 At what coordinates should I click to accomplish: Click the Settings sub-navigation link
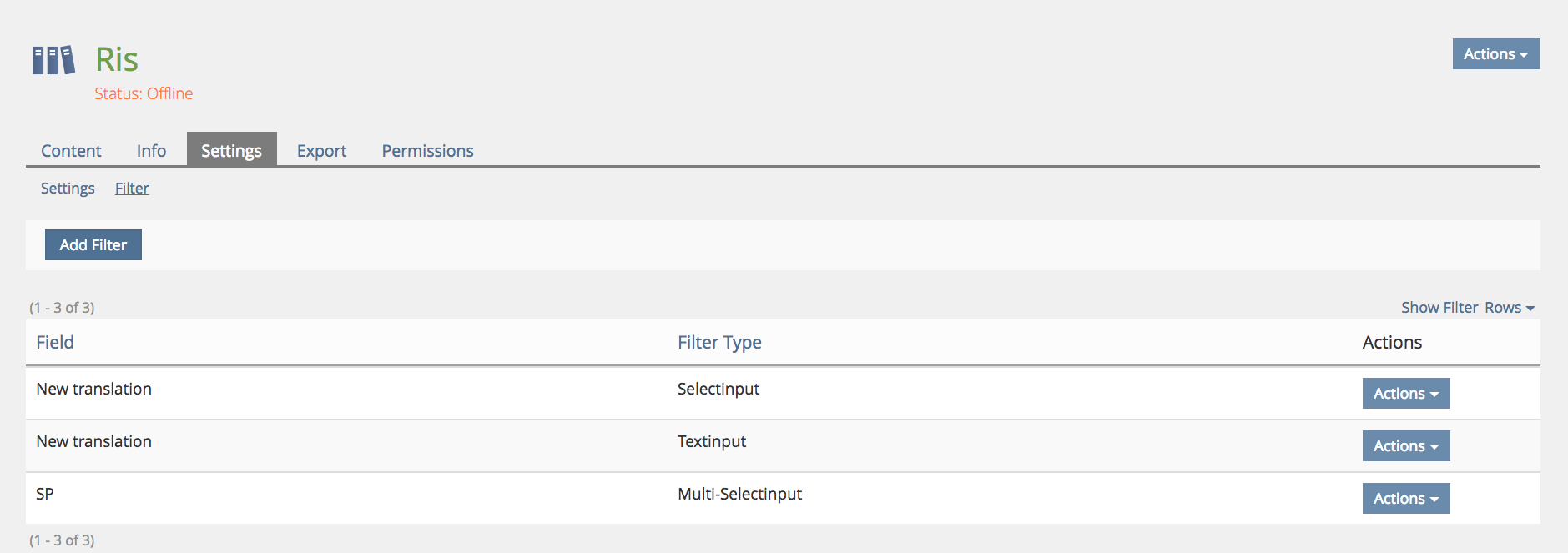pos(68,189)
